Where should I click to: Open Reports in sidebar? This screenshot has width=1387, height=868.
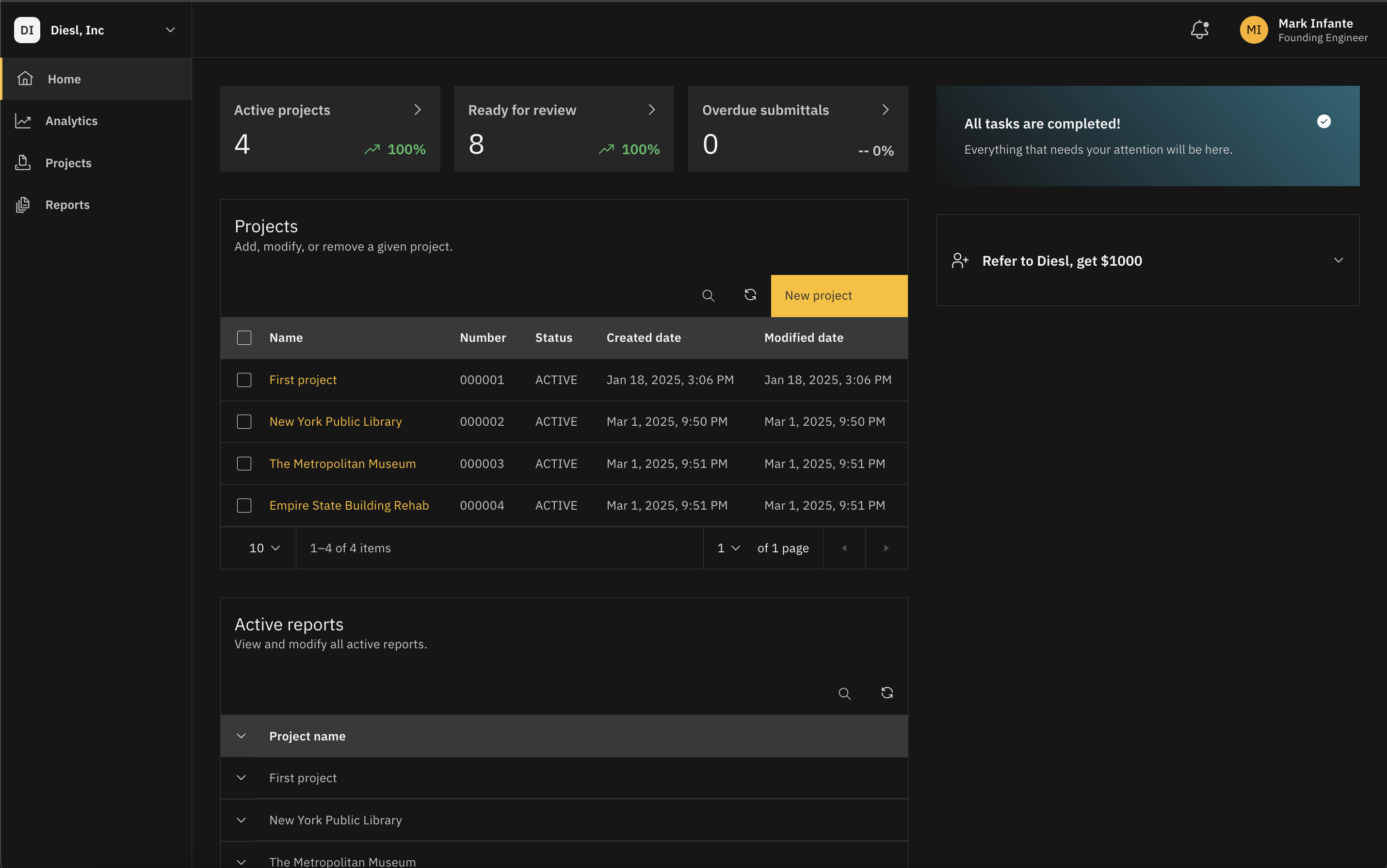97,205
